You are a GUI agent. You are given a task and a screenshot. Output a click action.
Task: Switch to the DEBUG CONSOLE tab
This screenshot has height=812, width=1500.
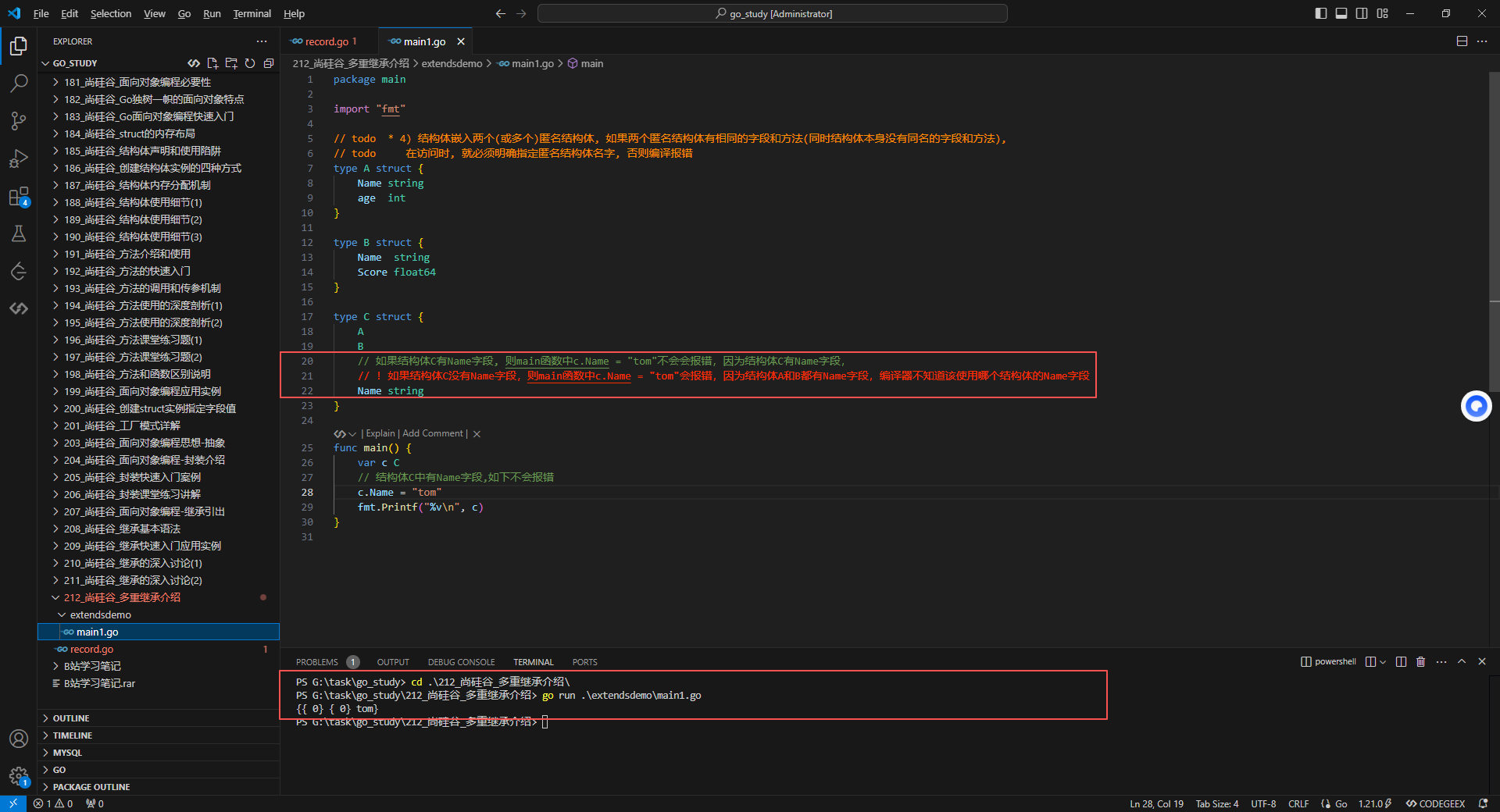tap(461, 662)
